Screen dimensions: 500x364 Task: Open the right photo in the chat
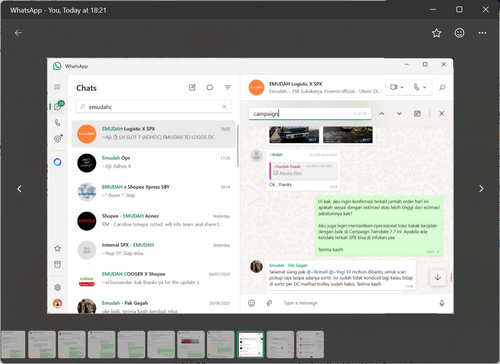[348, 134]
